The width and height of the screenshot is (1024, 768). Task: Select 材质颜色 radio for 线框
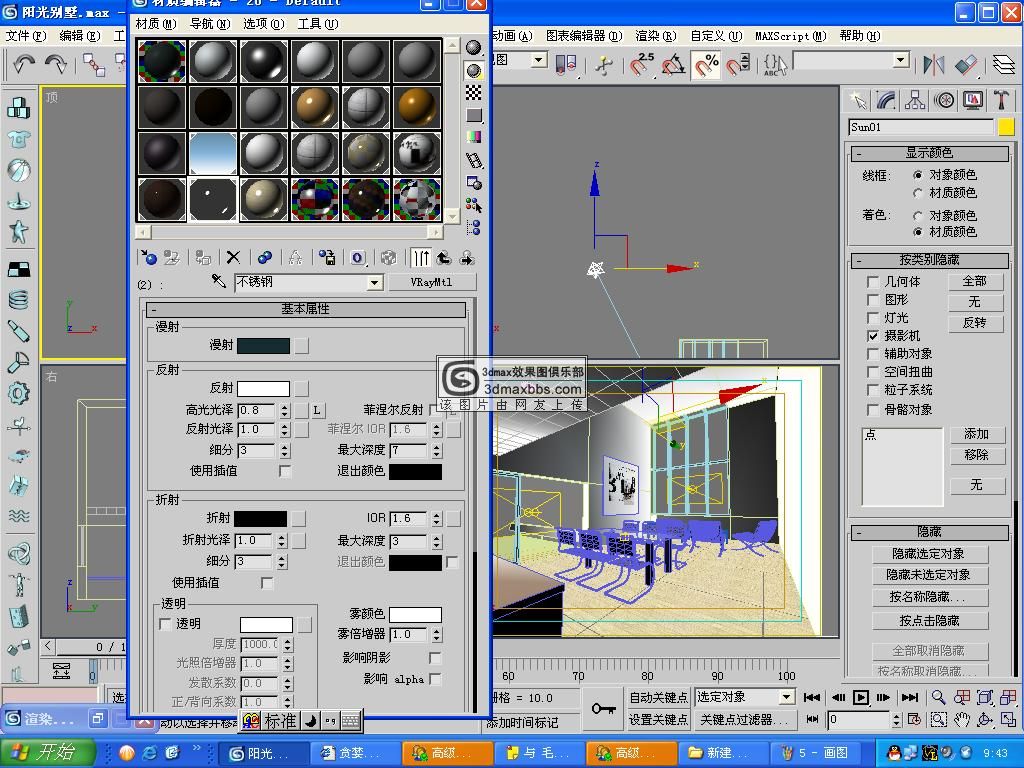pos(918,193)
